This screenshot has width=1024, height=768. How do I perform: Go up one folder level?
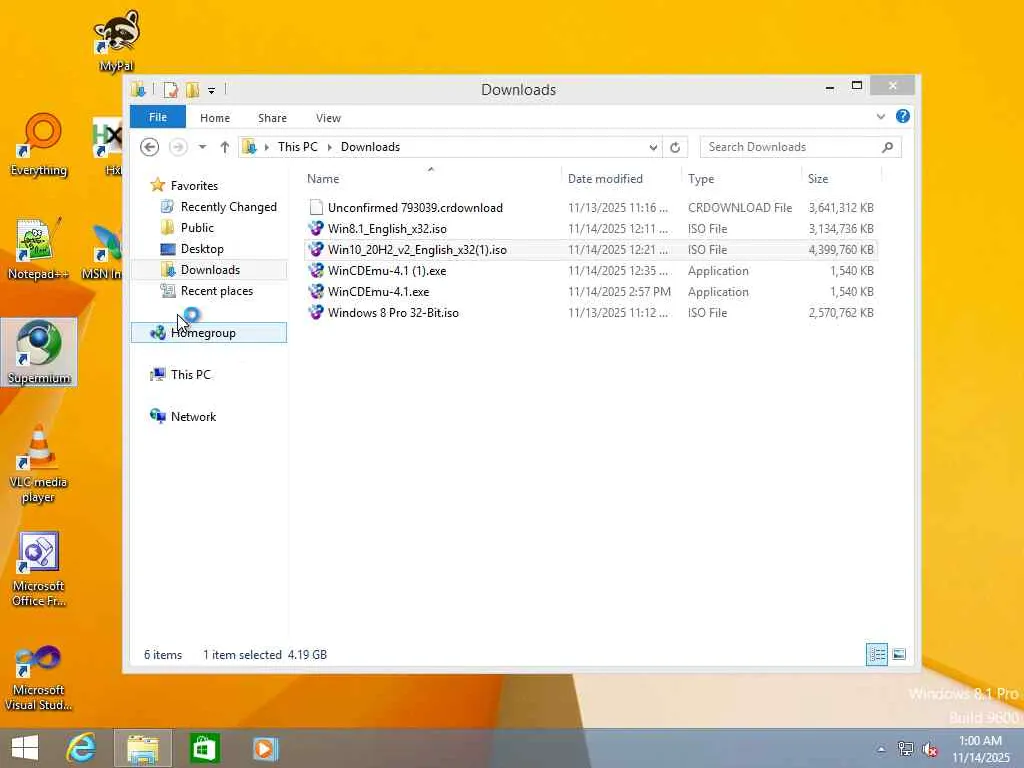click(x=225, y=147)
